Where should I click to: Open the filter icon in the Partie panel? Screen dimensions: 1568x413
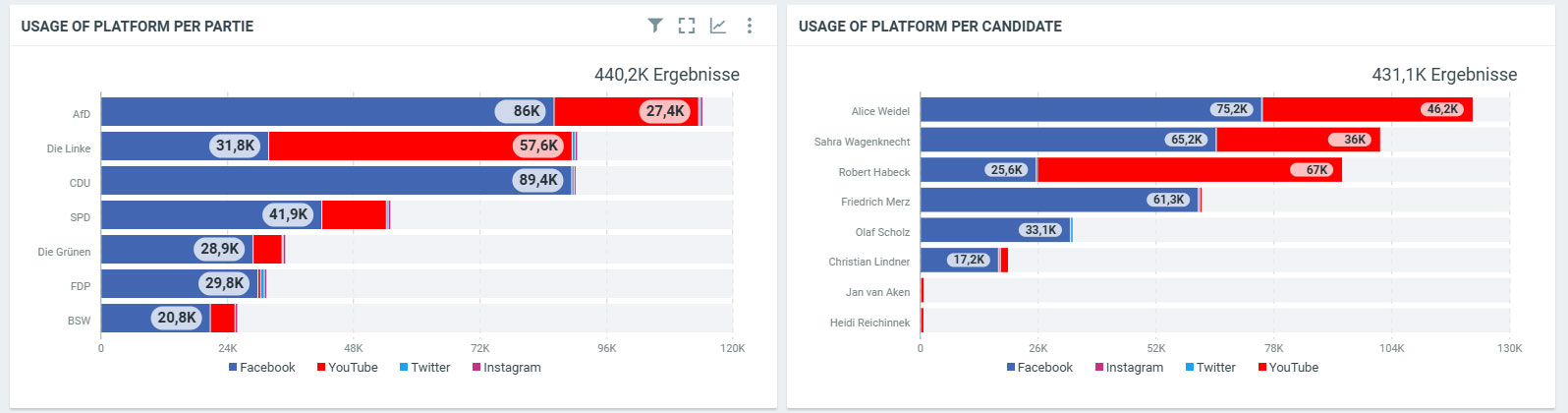[655, 26]
